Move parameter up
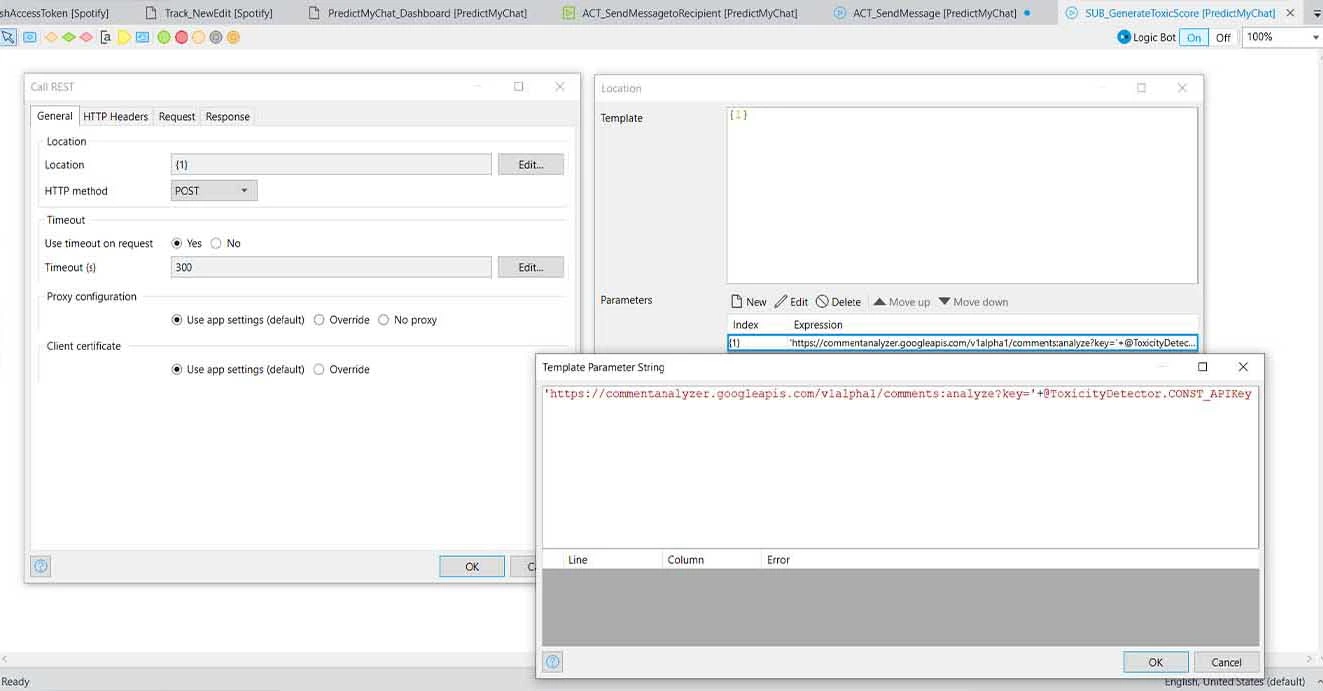1323x691 pixels. tap(901, 302)
